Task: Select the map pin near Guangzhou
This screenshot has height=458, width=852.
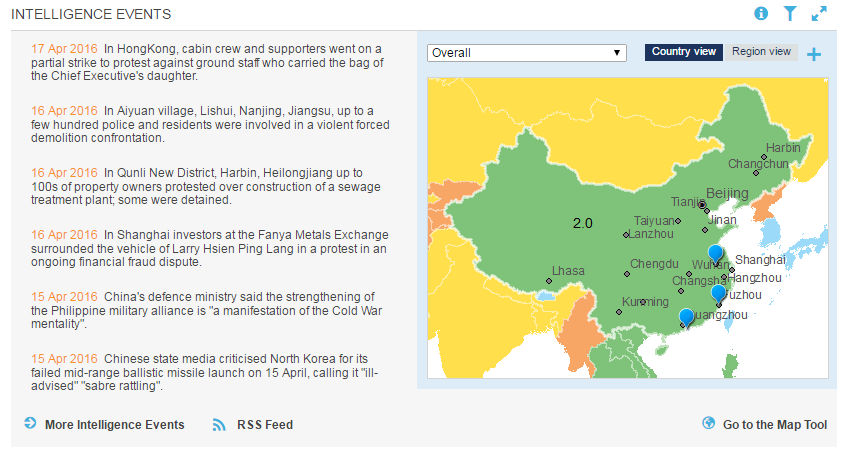Action: point(685,317)
